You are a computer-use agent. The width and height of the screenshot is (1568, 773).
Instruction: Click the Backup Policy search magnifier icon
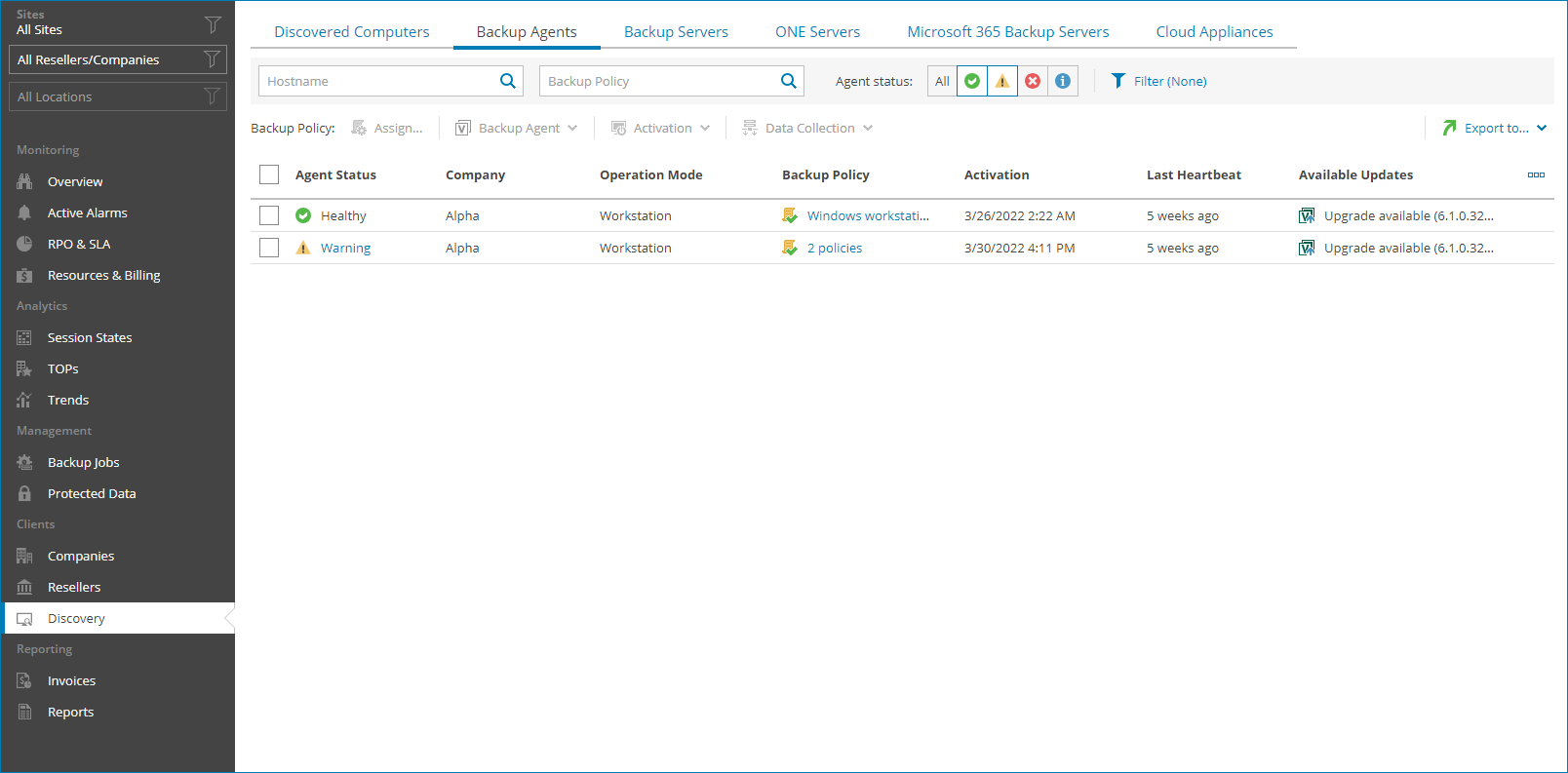point(788,81)
